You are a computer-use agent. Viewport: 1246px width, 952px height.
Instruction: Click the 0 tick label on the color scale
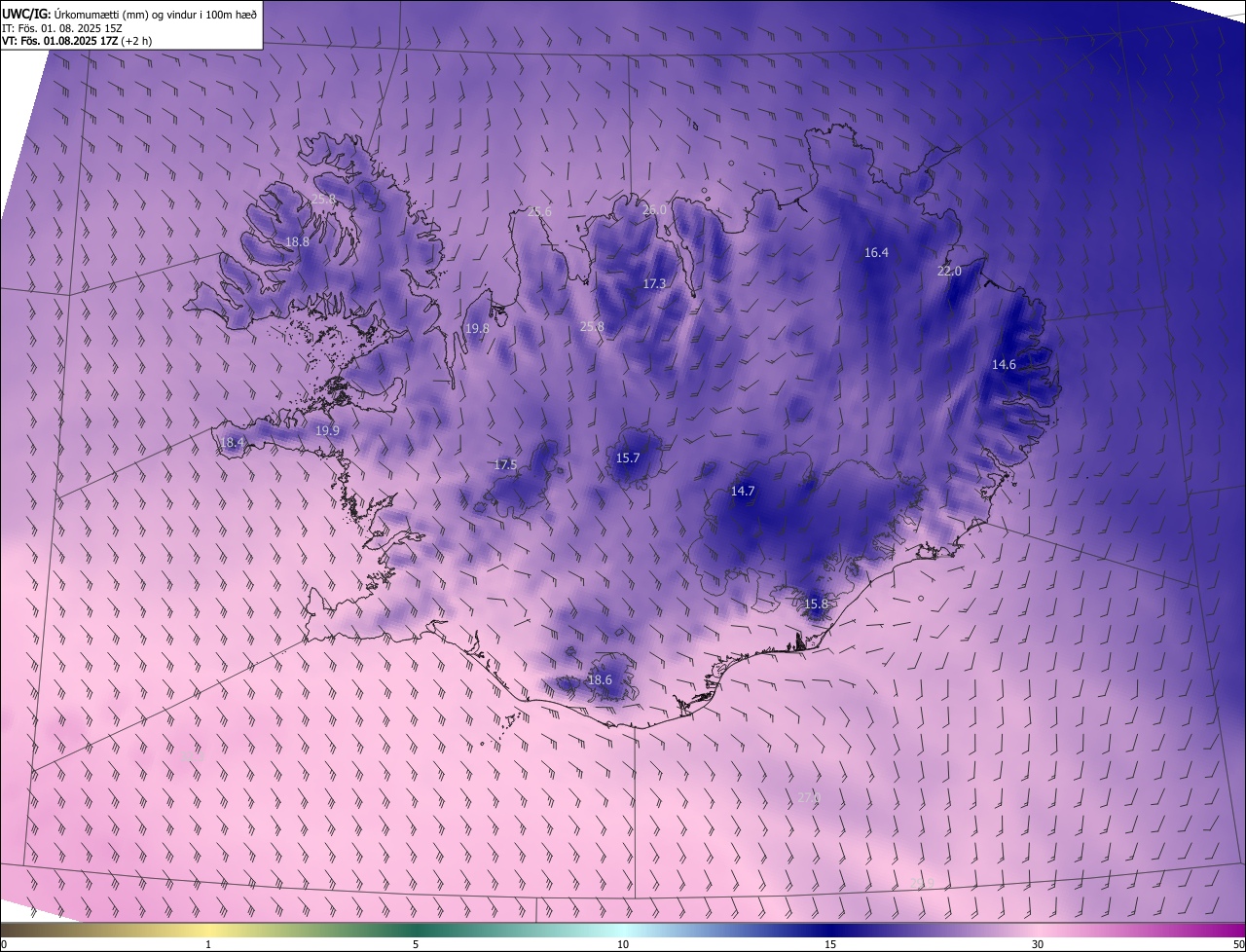4,944
